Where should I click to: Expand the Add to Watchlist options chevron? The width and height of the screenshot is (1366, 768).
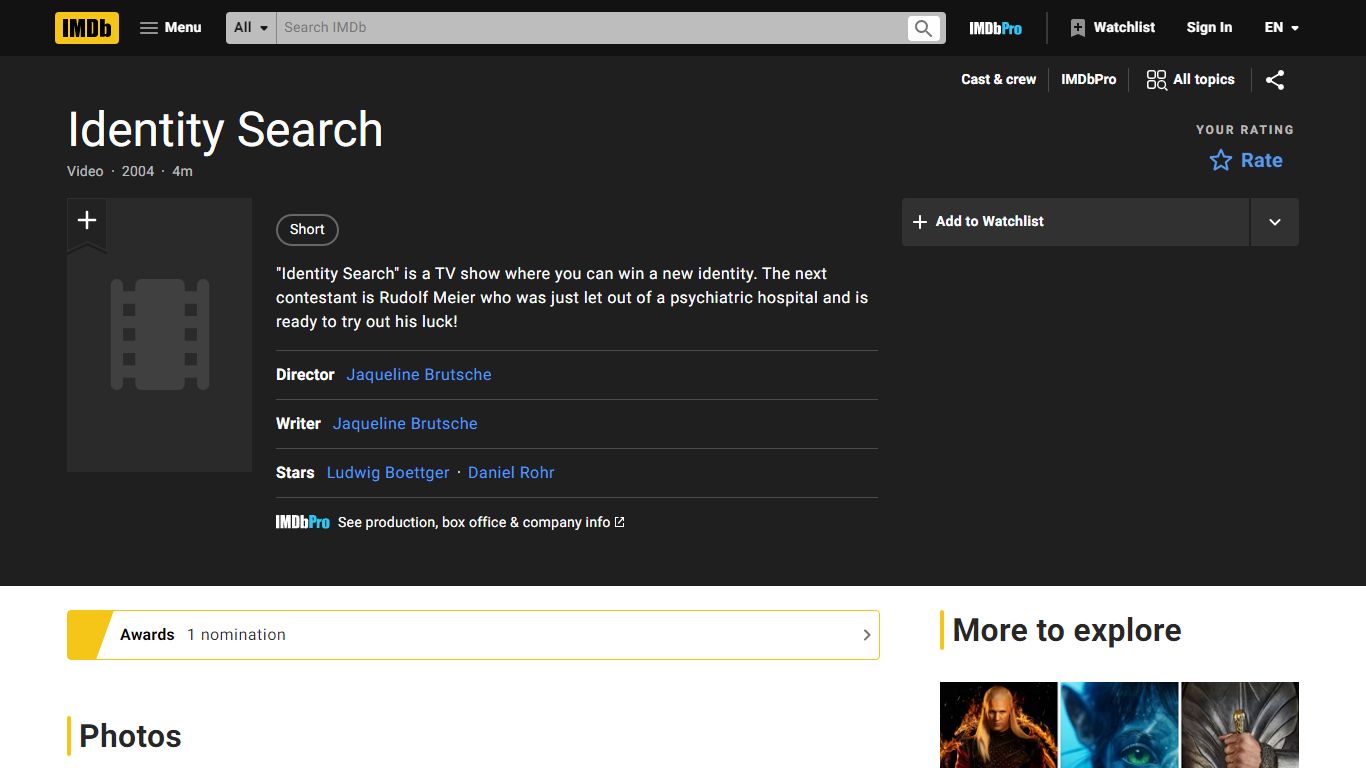coord(1275,222)
